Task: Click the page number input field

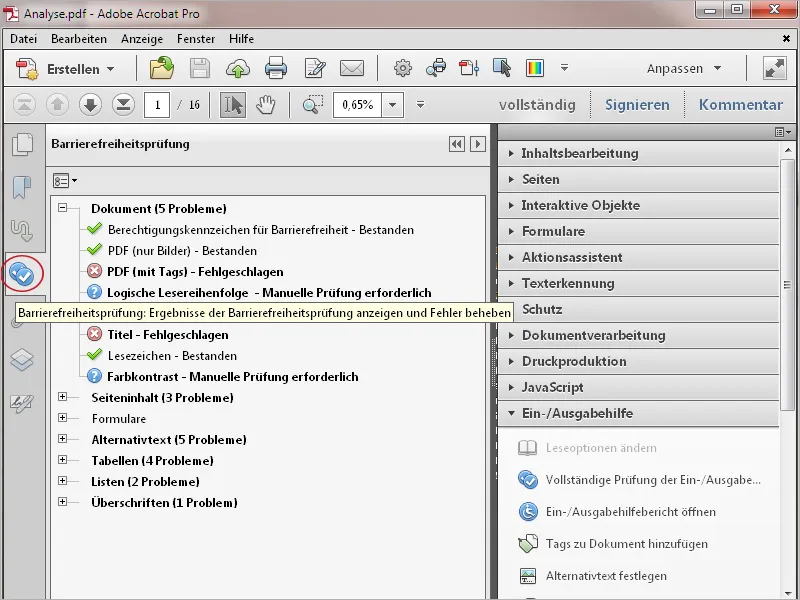Action: [x=157, y=105]
